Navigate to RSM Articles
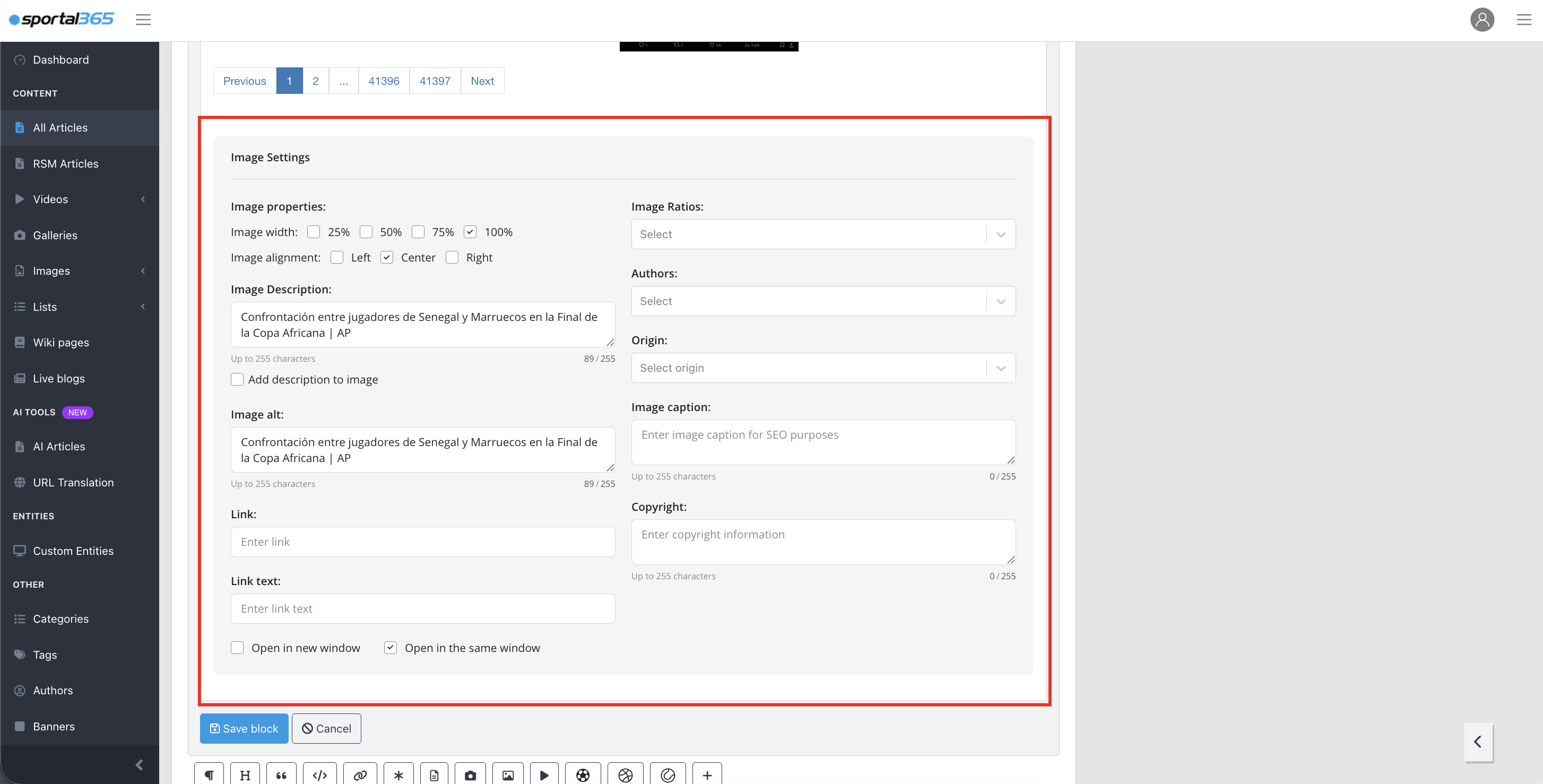This screenshot has height=784, width=1543. click(x=66, y=163)
